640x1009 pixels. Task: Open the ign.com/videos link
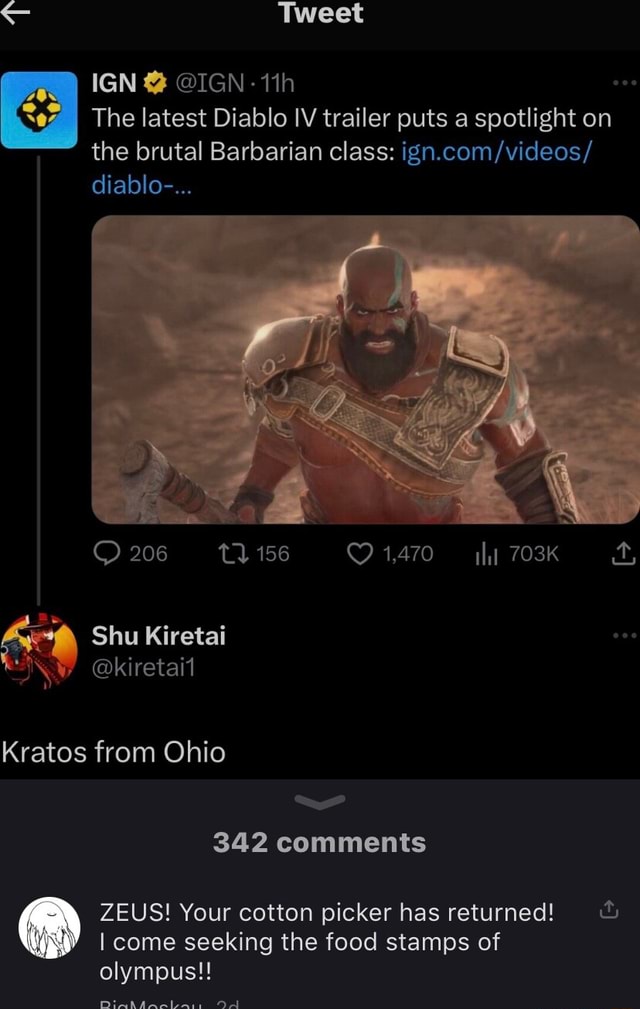[495, 151]
